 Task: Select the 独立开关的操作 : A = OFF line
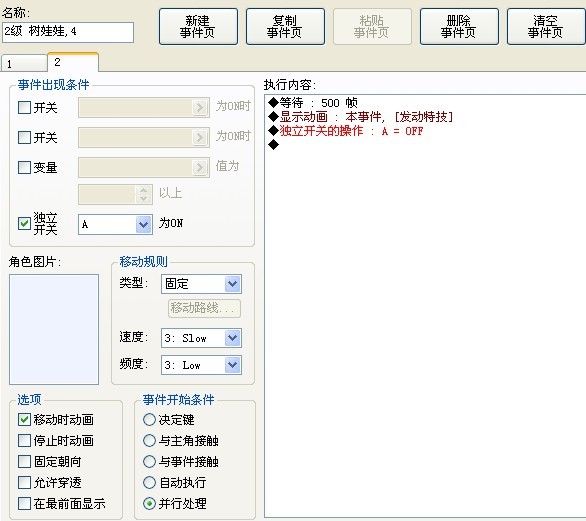346,131
